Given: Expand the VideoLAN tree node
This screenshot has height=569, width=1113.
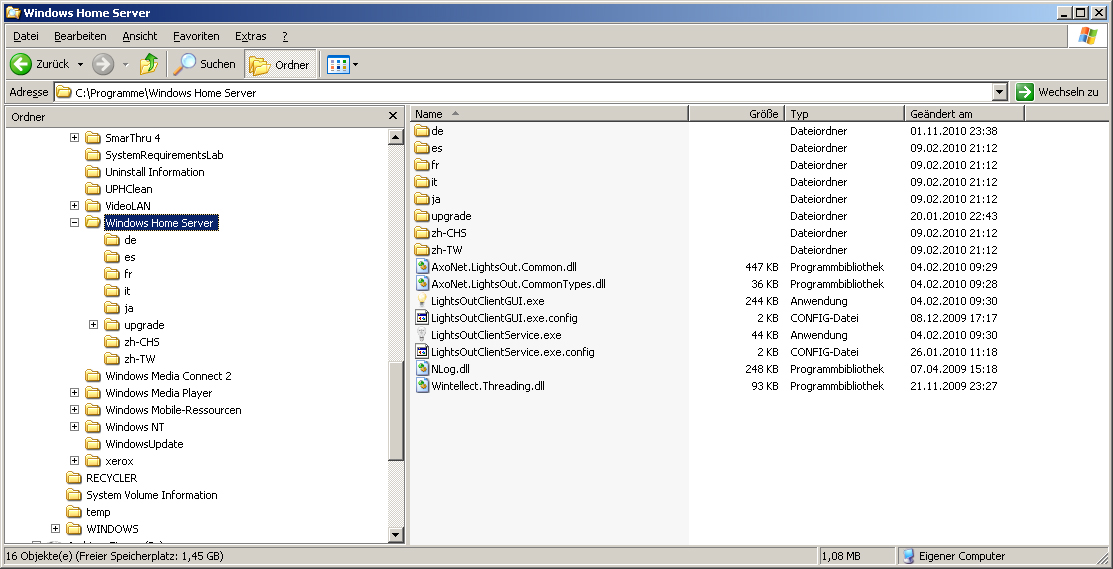Looking at the screenshot, I should point(74,206).
